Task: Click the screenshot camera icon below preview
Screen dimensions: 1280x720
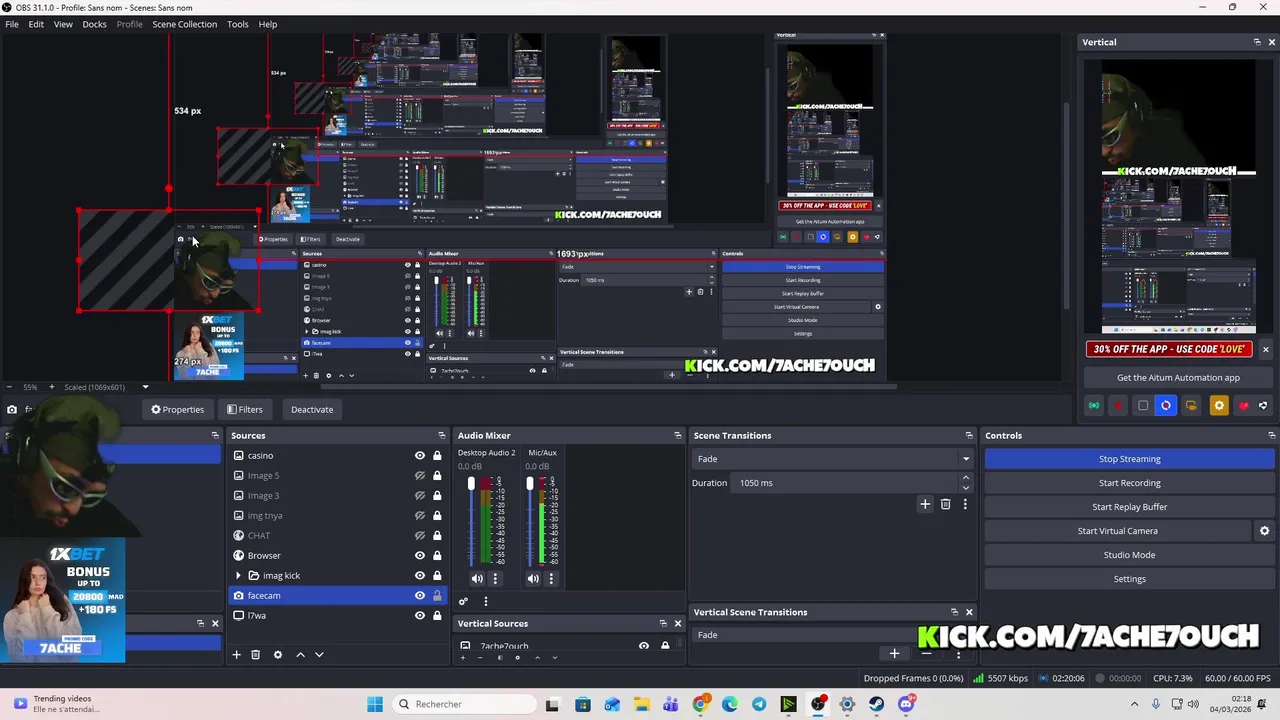Action: pyautogui.click(x=12, y=409)
